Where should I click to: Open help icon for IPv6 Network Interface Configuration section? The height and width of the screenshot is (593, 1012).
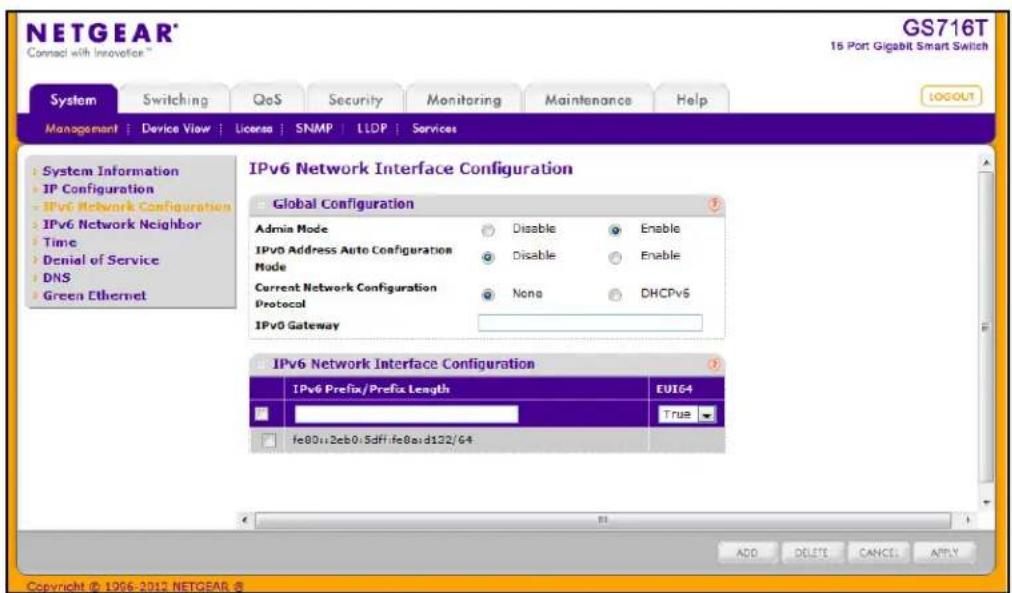[714, 365]
